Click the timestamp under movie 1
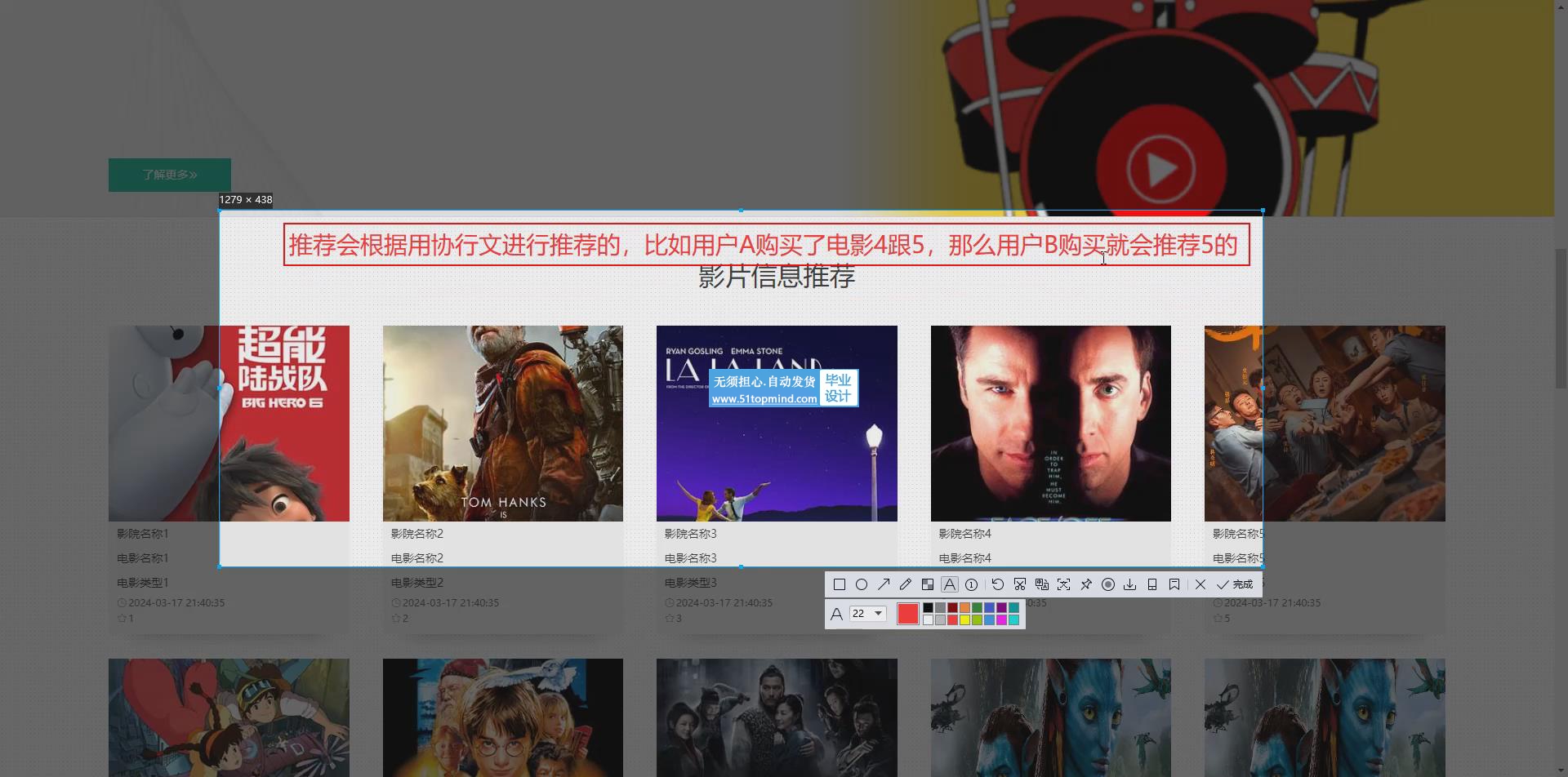The height and width of the screenshot is (777, 1568). (171, 603)
